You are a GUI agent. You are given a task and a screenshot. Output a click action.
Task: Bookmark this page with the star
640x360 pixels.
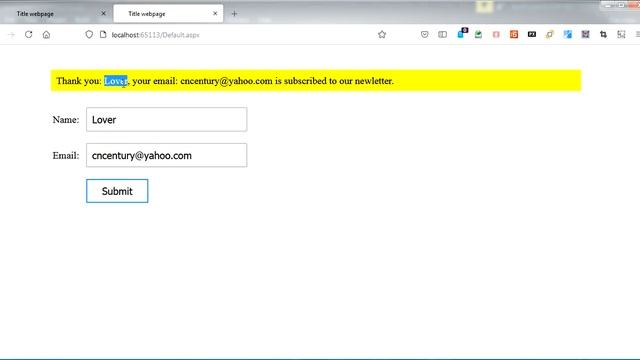[x=382, y=35]
